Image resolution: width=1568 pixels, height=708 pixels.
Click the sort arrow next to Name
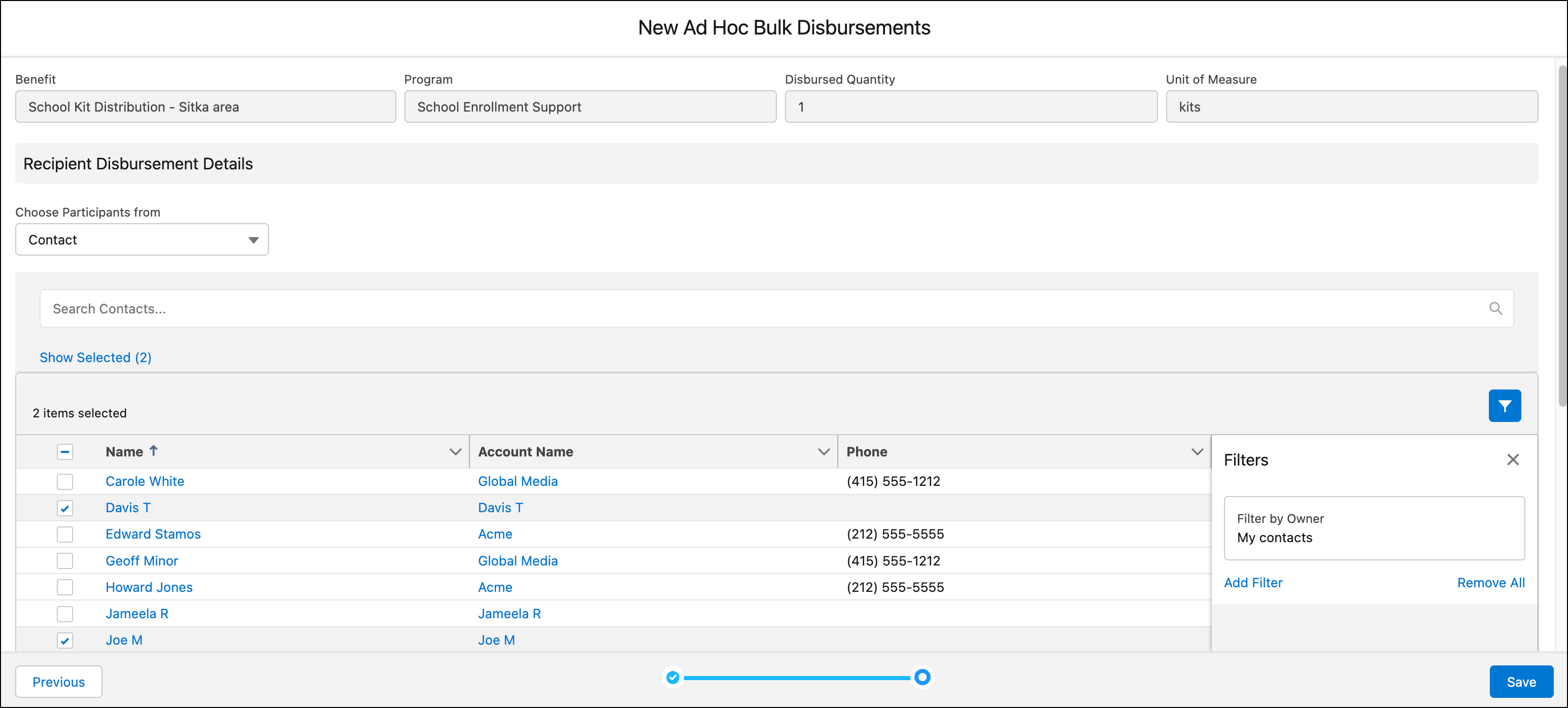tap(153, 451)
